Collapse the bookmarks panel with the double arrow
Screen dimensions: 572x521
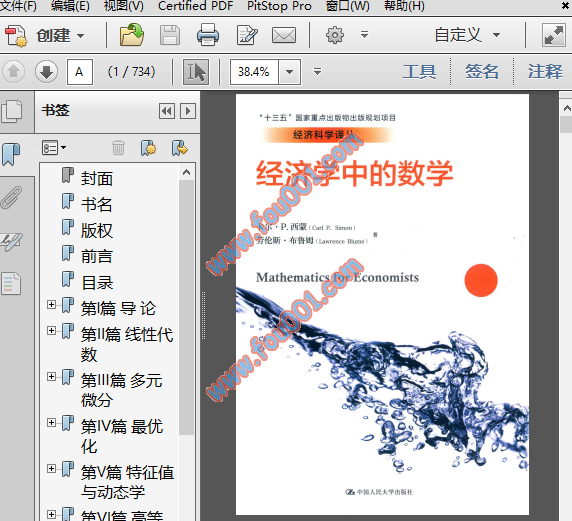[167, 111]
